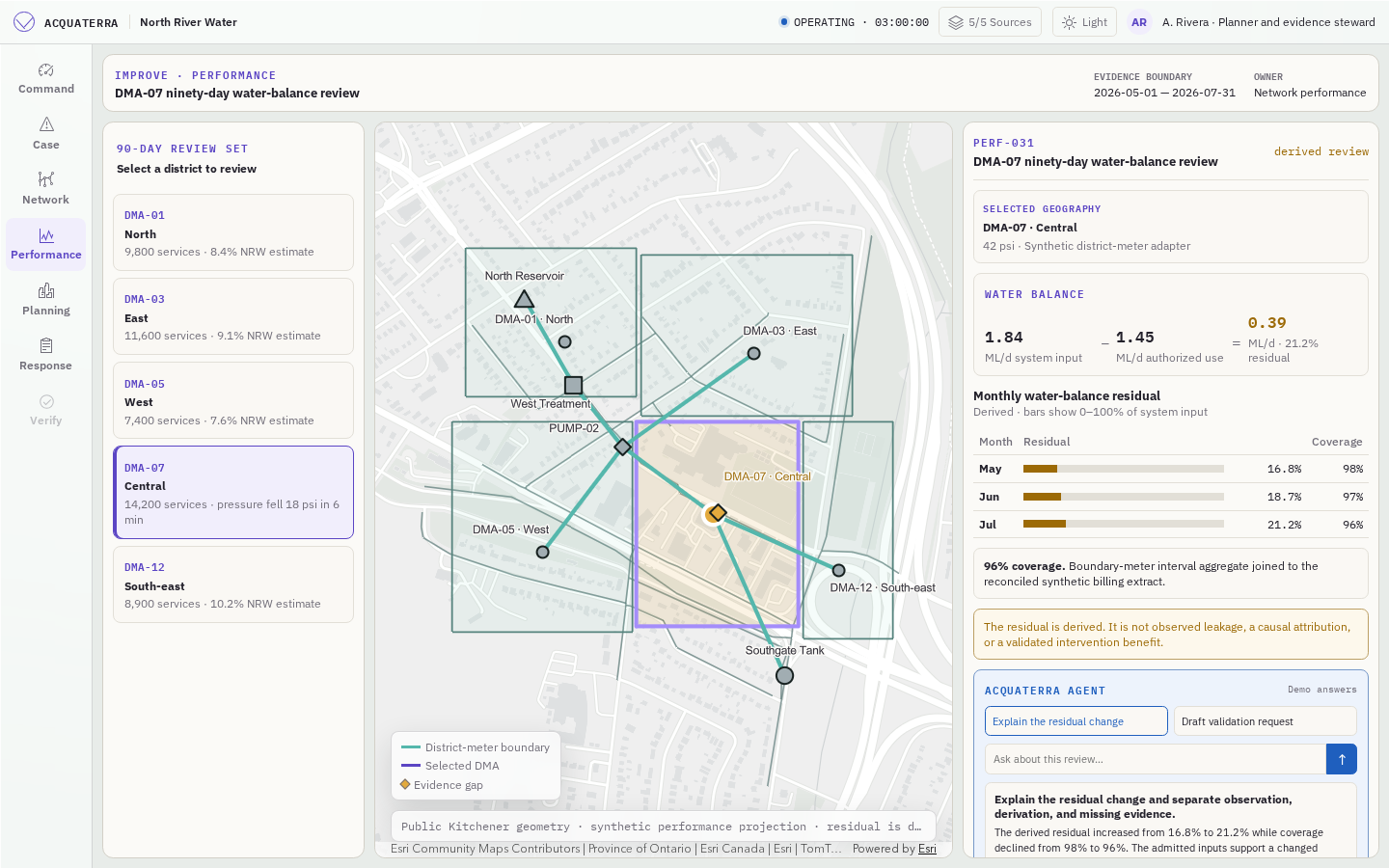Open the Planning sidebar icon
The height and width of the screenshot is (868, 1389).
tap(46, 290)
